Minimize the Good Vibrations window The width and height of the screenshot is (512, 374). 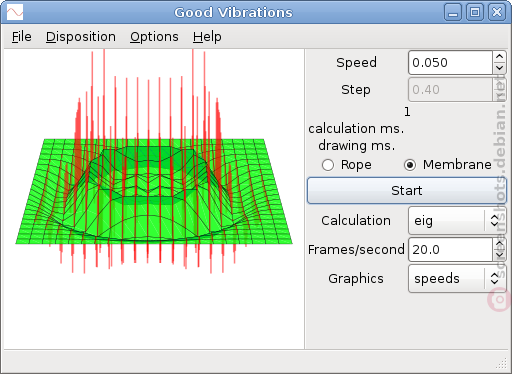[x=453, y=13]
